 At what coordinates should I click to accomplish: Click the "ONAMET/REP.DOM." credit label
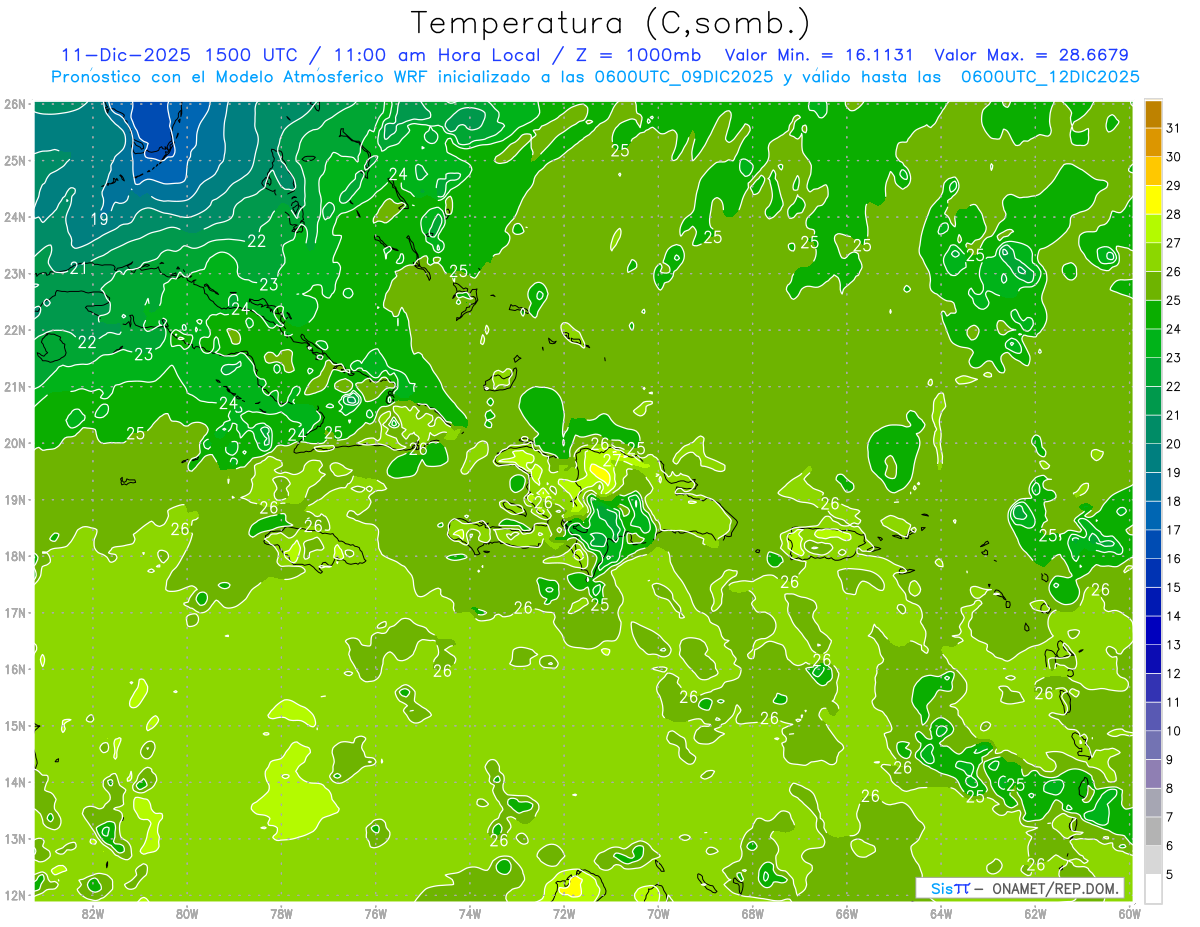click(1056, 888)
